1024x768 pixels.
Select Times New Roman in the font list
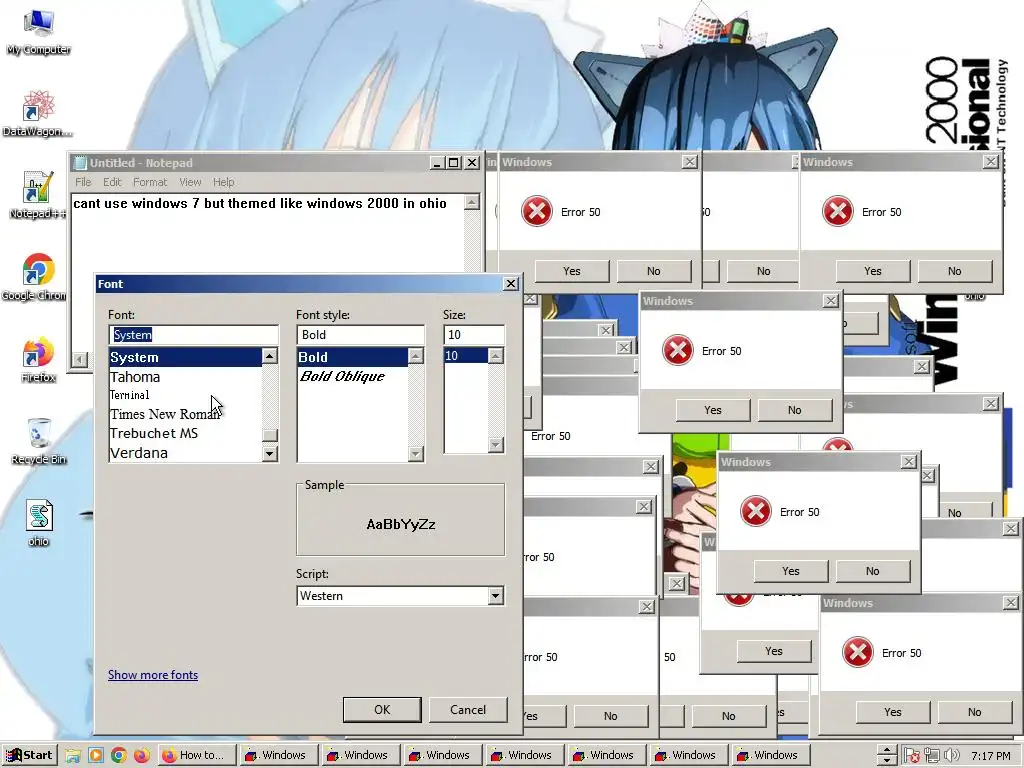pos(185,414)
